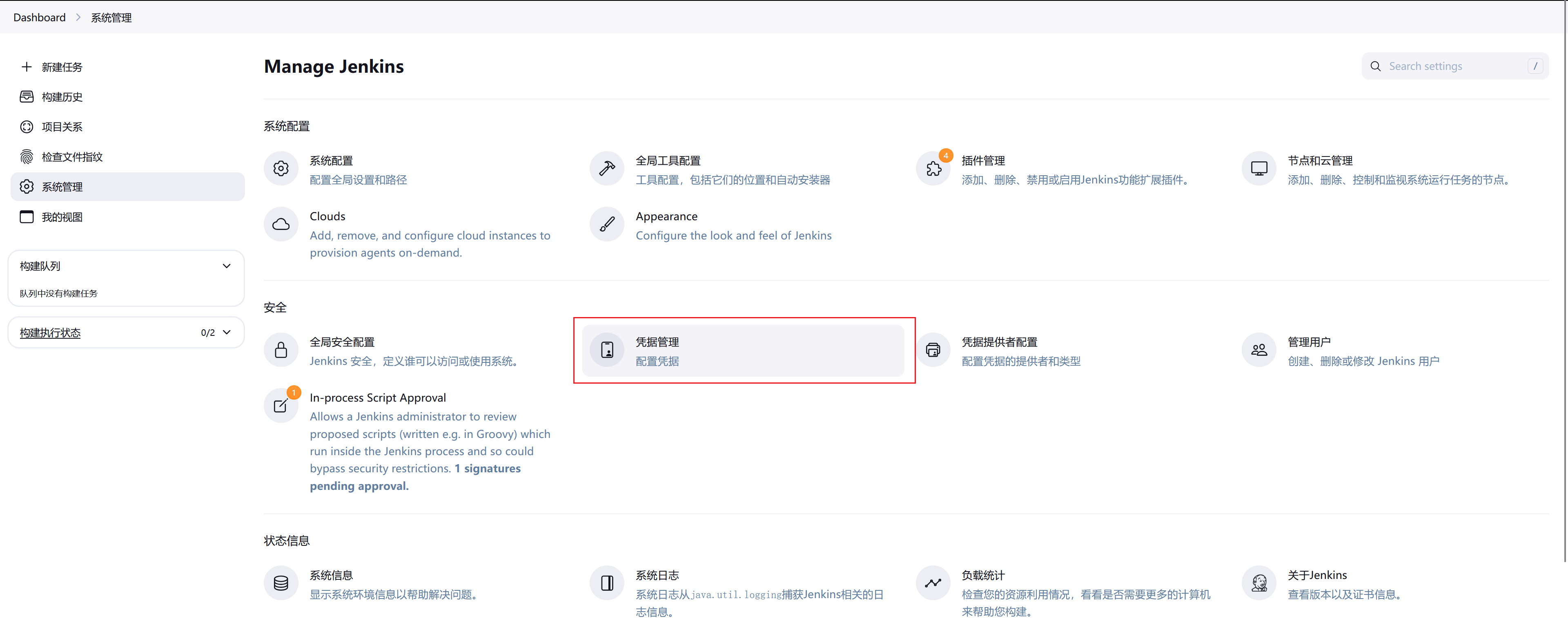Image resolution: width=1568 pixels, height=639 pixels.
Task: Open 我的视图 in the sidebar
Action: pos(62,217)
